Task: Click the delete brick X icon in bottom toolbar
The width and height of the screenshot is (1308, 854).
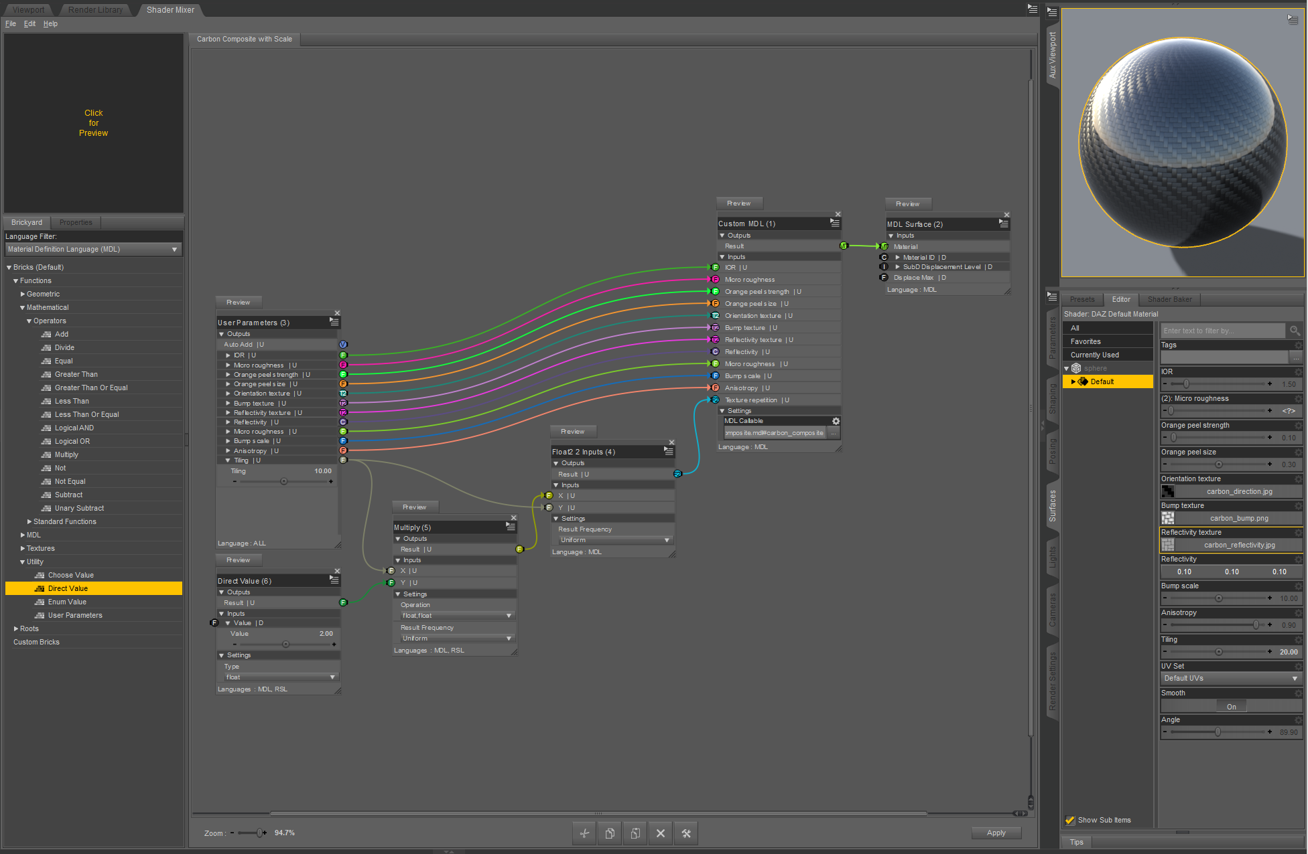Action: pos(660,833)
